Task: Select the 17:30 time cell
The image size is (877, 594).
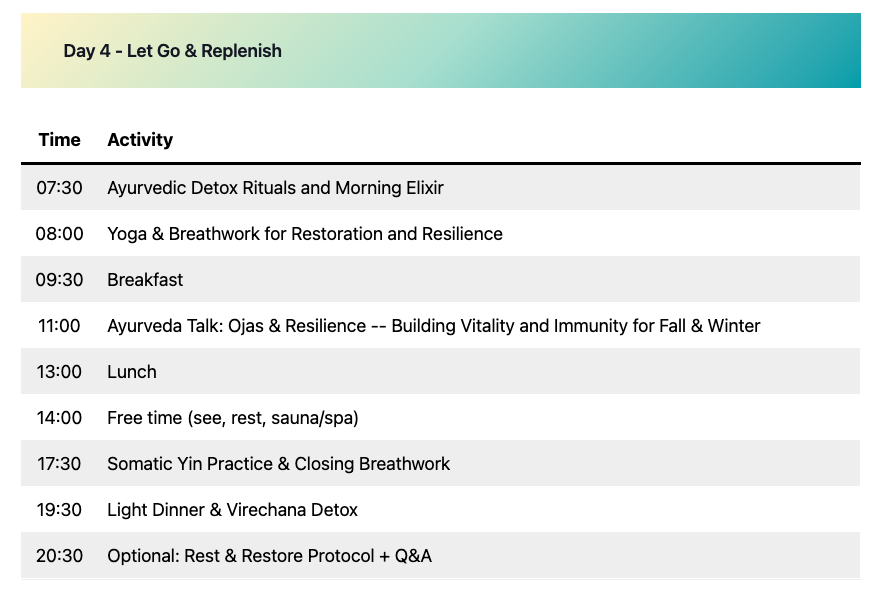Action: [59, 464]
